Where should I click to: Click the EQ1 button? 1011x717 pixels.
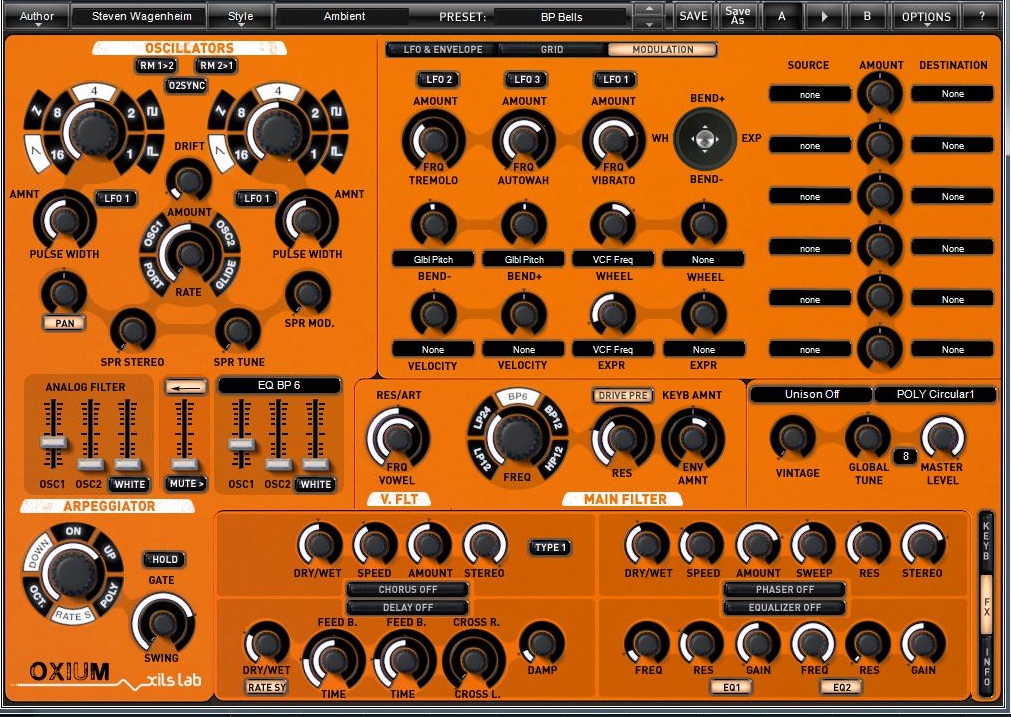point(731,687)
